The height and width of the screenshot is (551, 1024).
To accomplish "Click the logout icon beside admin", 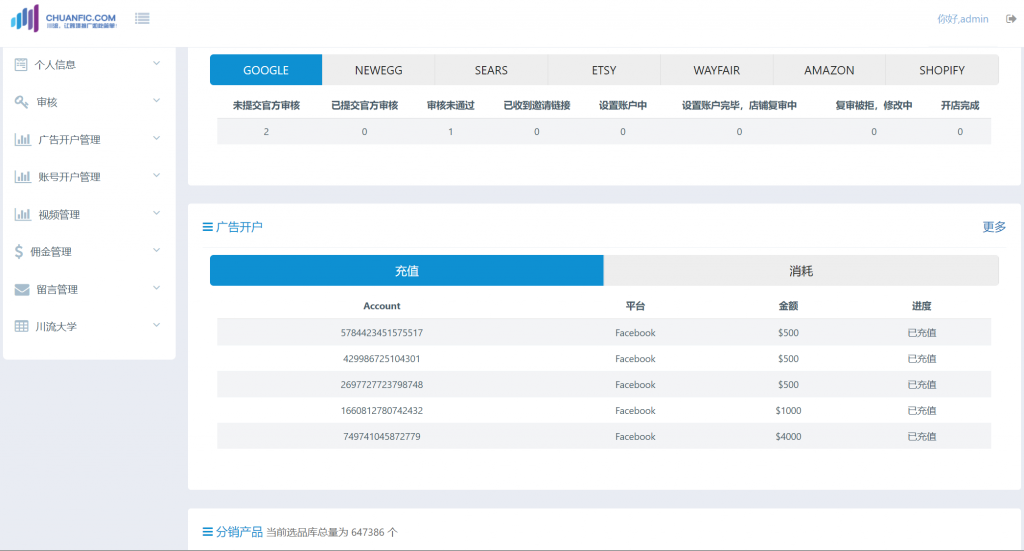I will coord(1011,19).
